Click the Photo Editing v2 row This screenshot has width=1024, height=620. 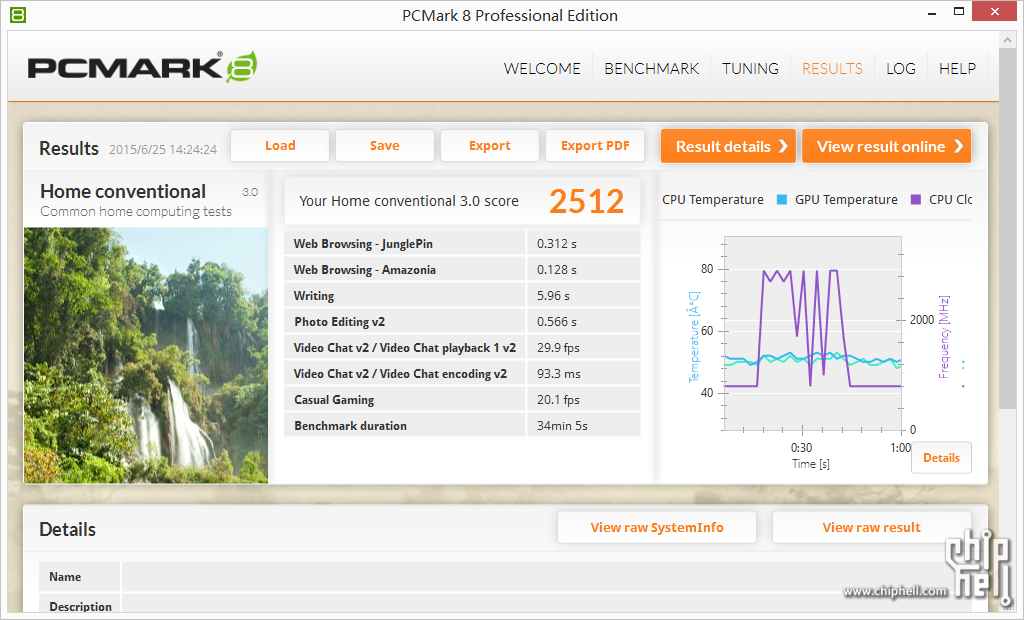pyautogui.click(x=462, y=321)
